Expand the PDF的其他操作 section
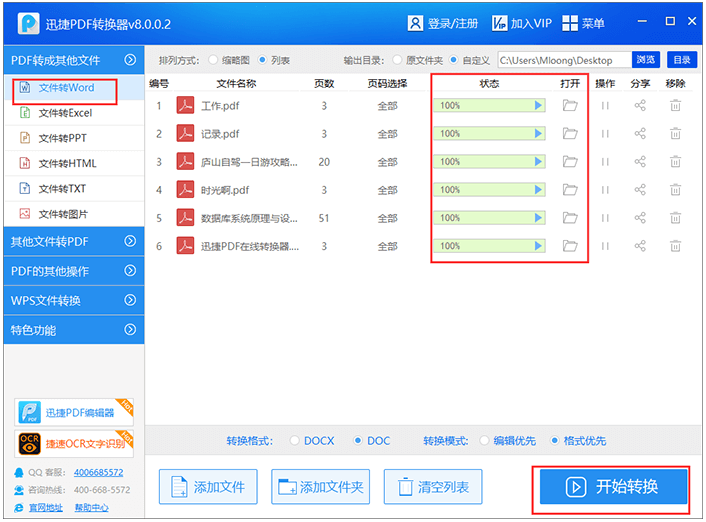 (x=130, y=271)
